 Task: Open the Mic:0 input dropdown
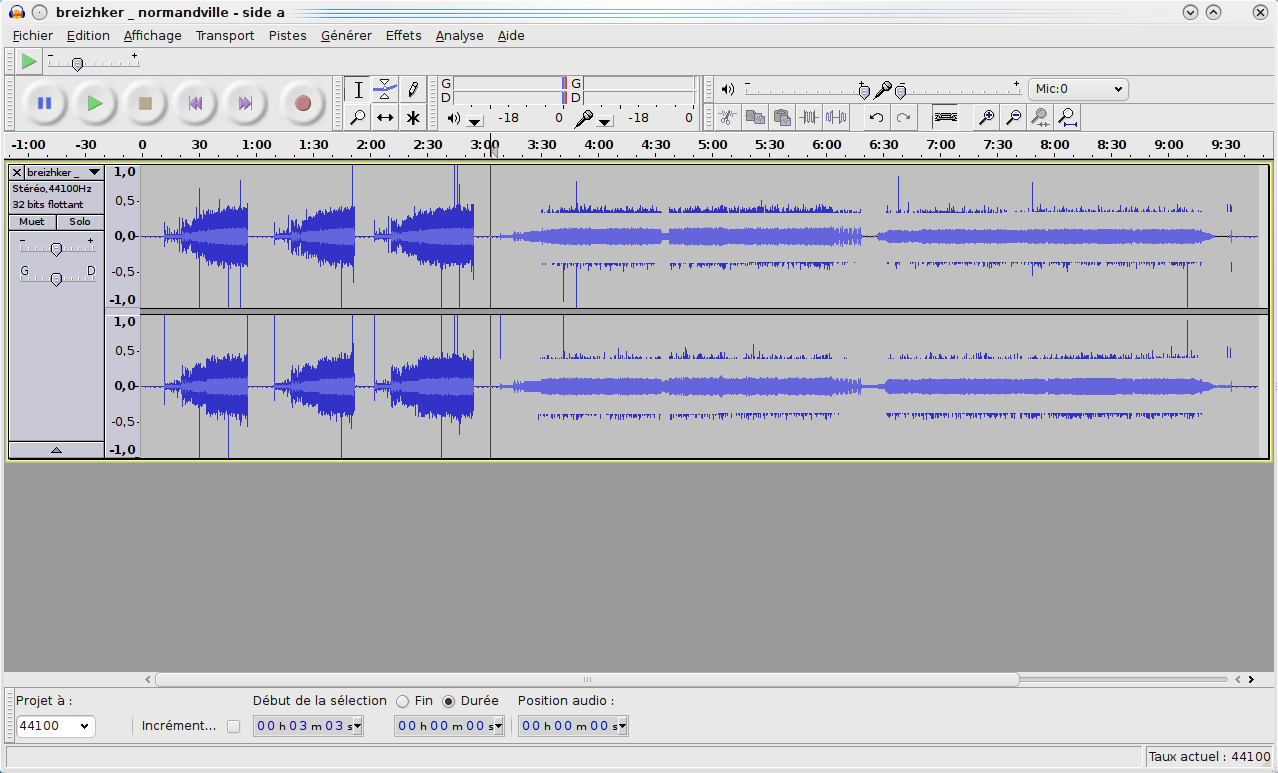1077,89
